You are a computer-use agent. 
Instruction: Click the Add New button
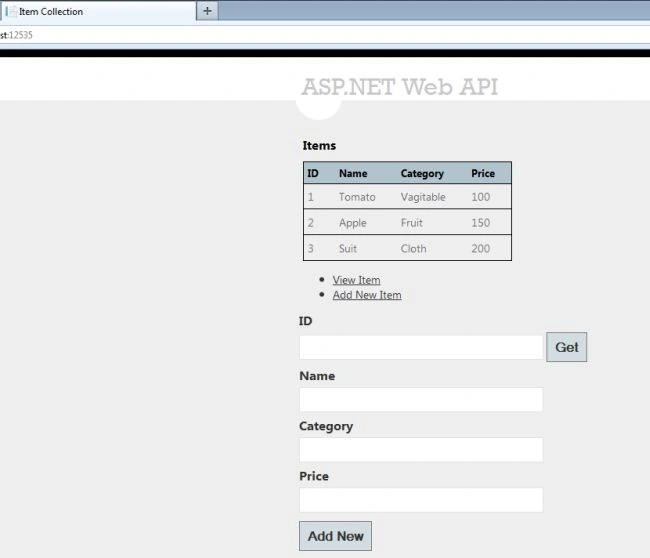pos(335,536)
